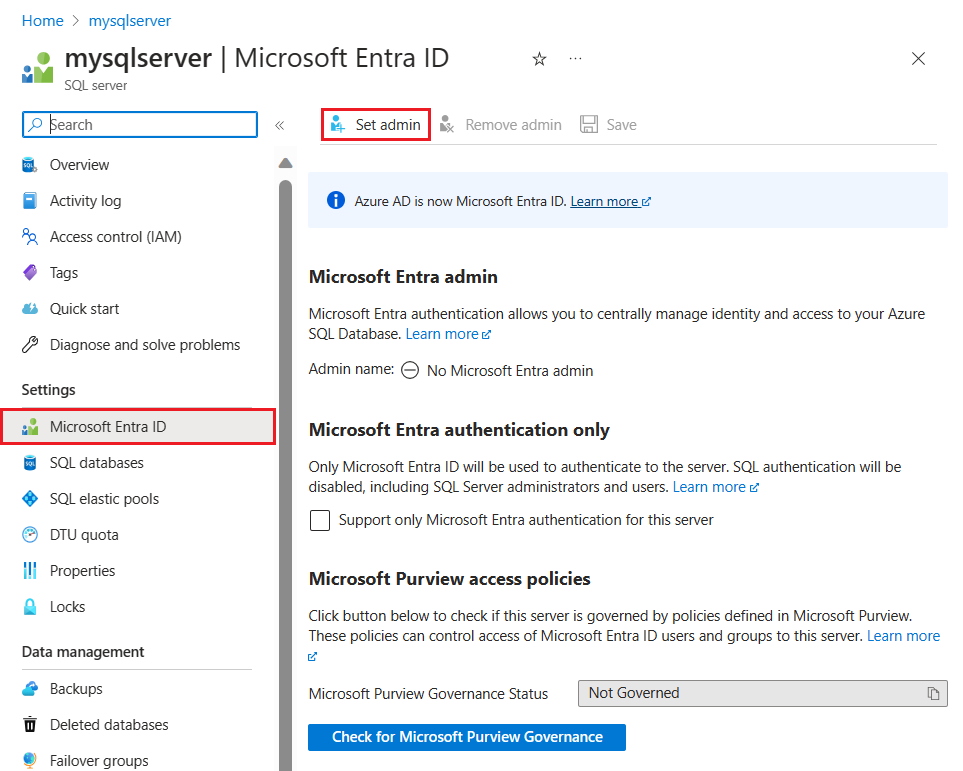Open the more options ellipsis menu

click(575, 59)
